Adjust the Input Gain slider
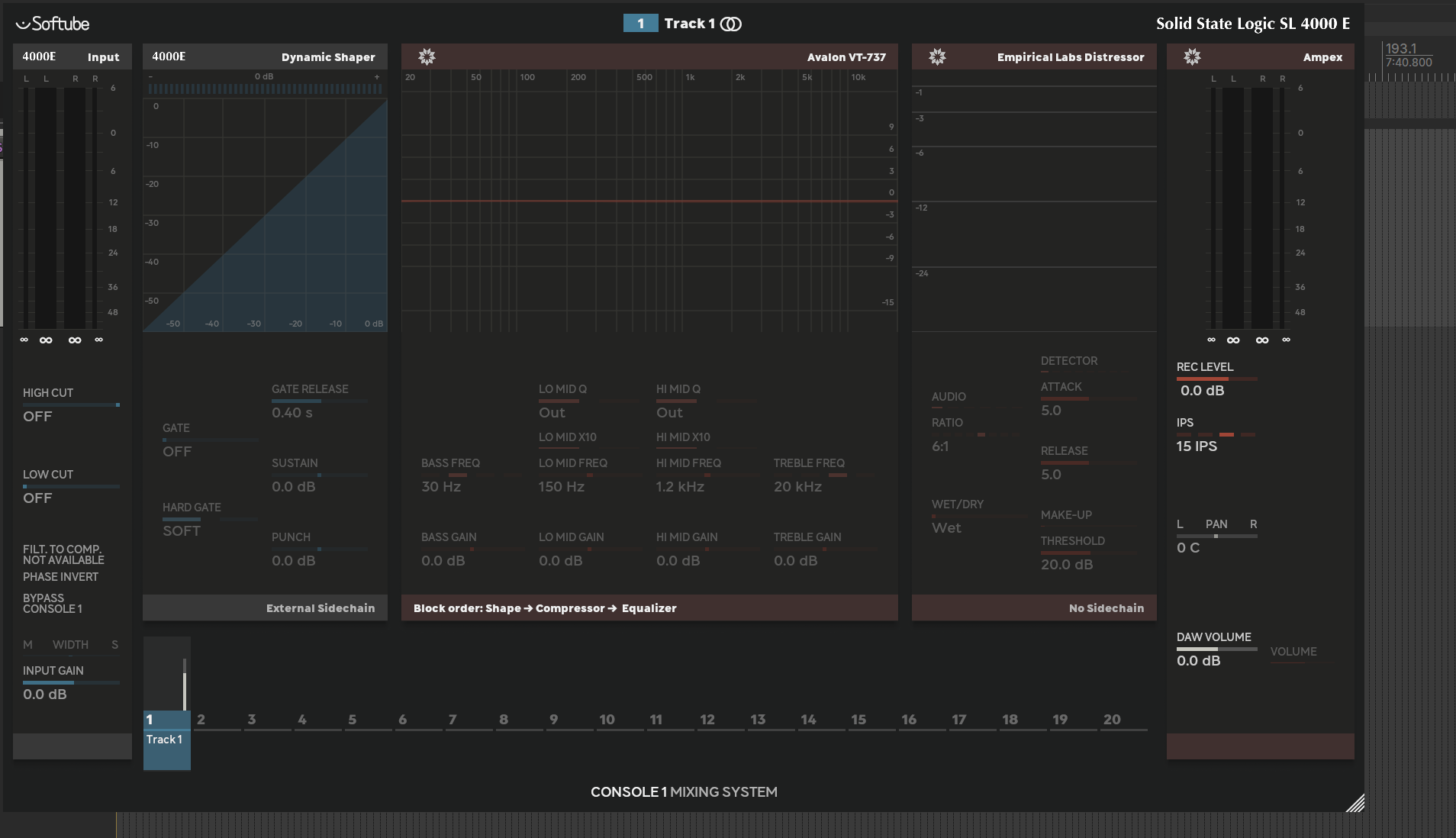The image size is (1456, 838). tap(71, 682)
